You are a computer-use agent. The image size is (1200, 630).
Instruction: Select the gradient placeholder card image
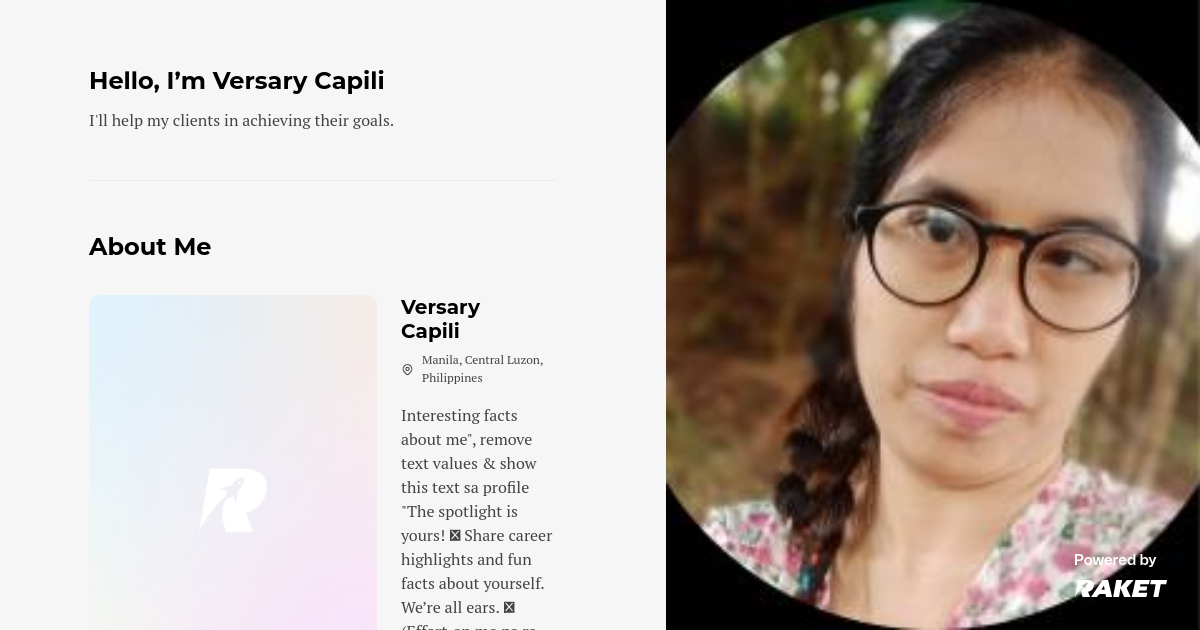233,462
